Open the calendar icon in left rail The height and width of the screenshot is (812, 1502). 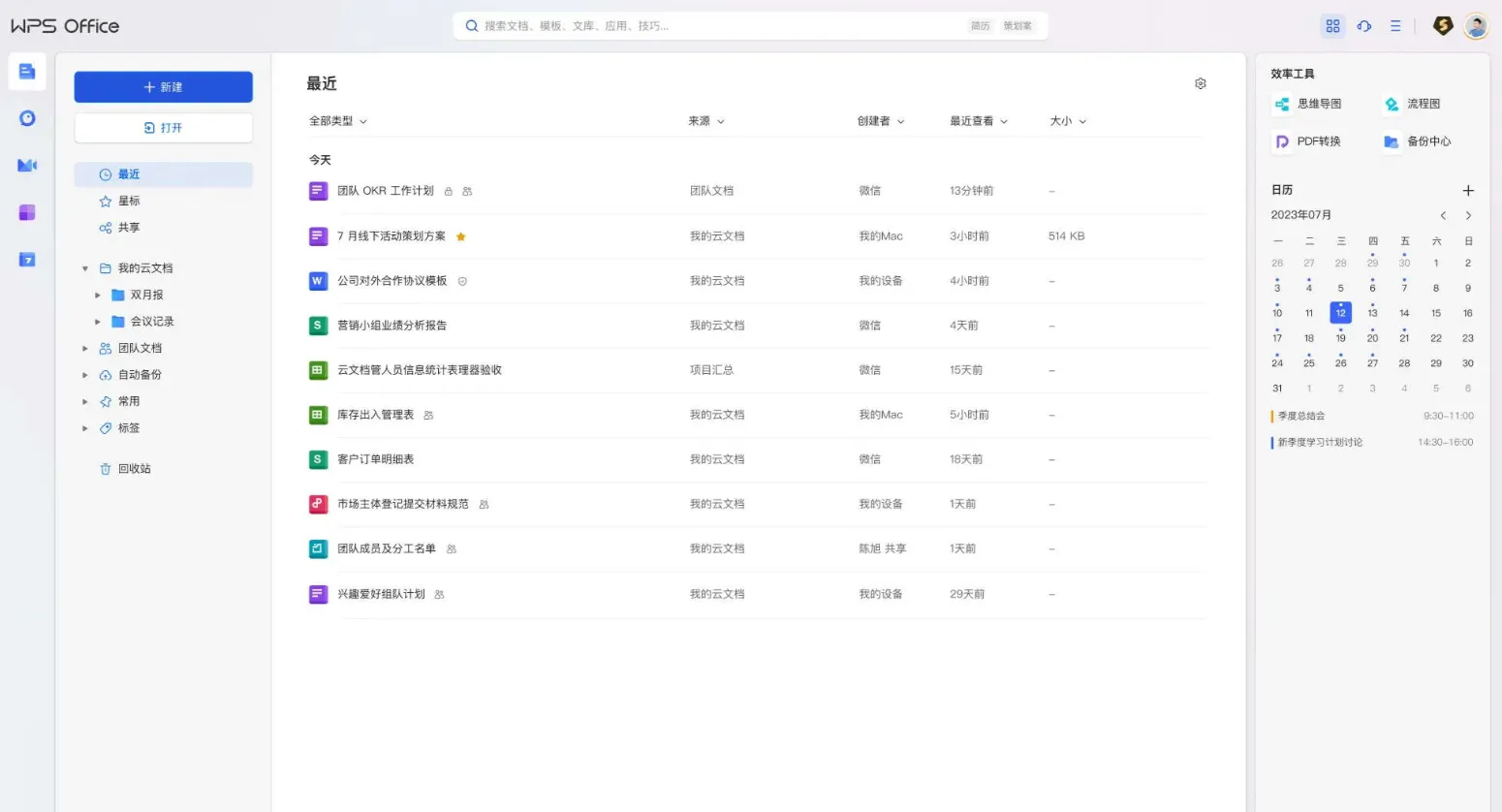tap(27, 259)
